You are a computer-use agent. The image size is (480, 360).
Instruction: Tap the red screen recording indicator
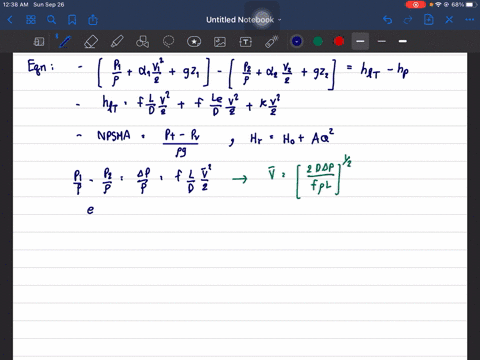pyautogui.click(x=415, y=5)
